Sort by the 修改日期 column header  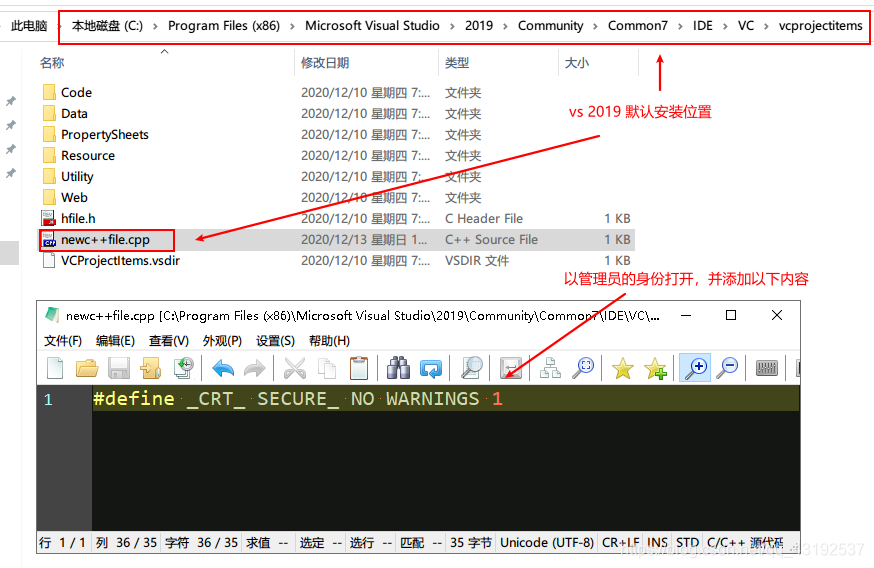(325, 62)
